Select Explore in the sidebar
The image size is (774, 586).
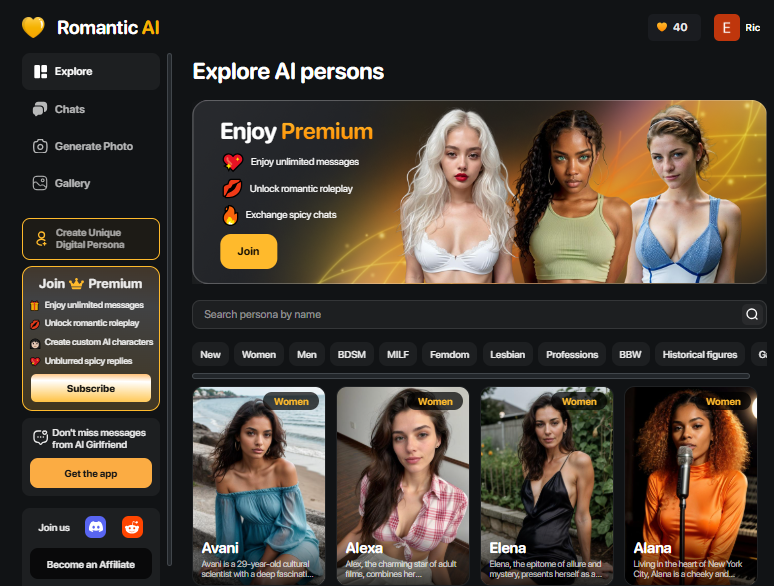pyautogui.click(x=91, y=72)
